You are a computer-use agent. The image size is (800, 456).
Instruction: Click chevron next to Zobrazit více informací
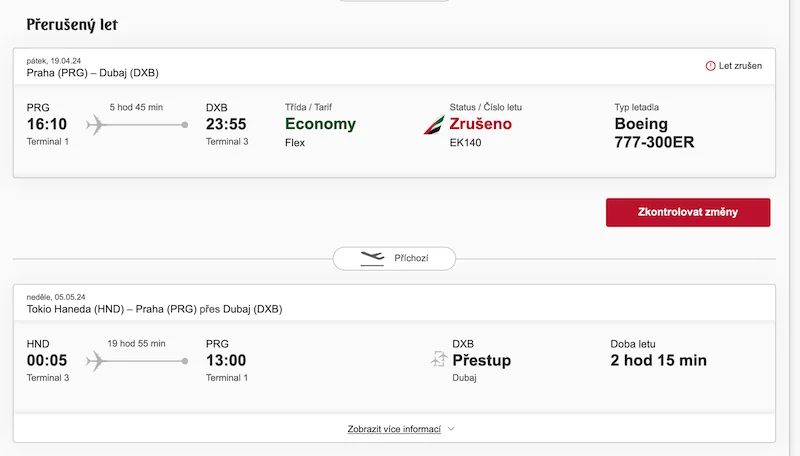point(451,429)
